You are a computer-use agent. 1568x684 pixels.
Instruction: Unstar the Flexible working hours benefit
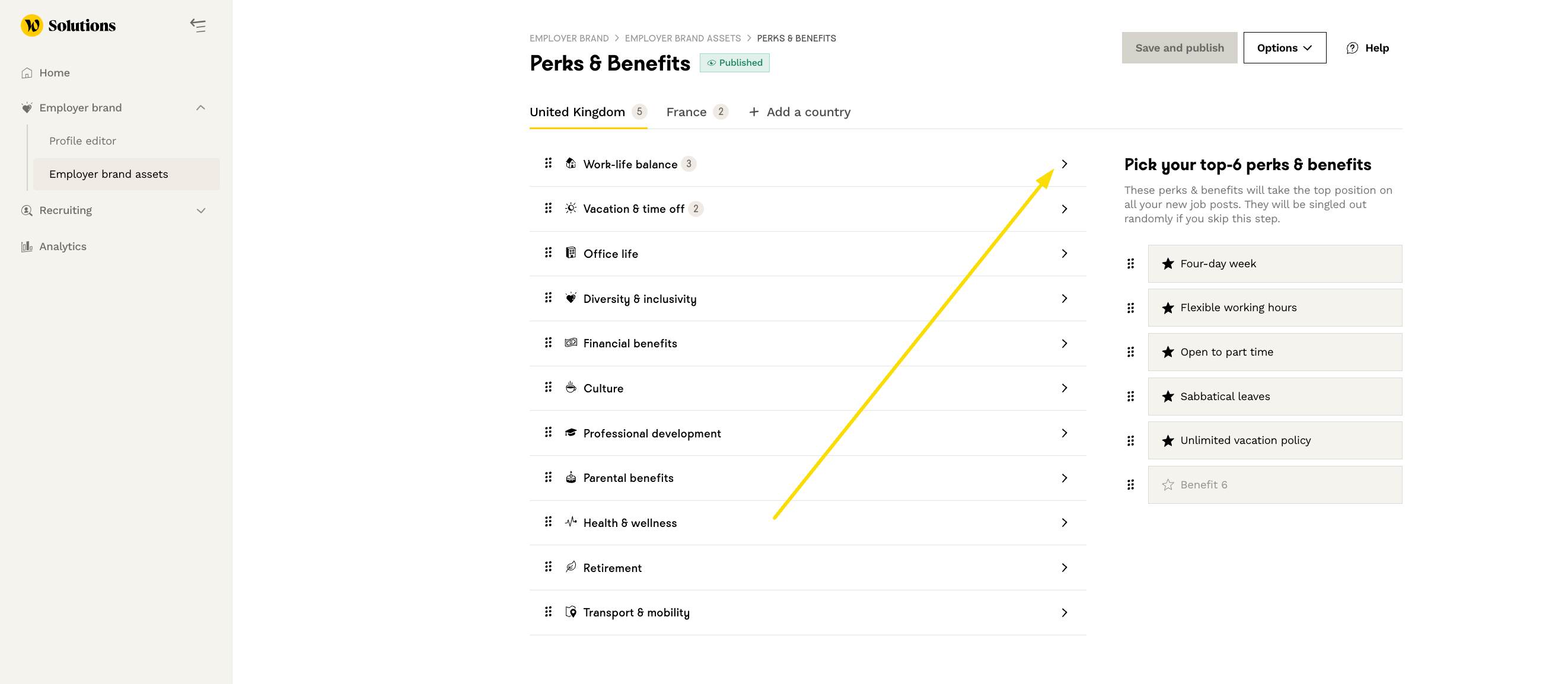pos(1168,308)
